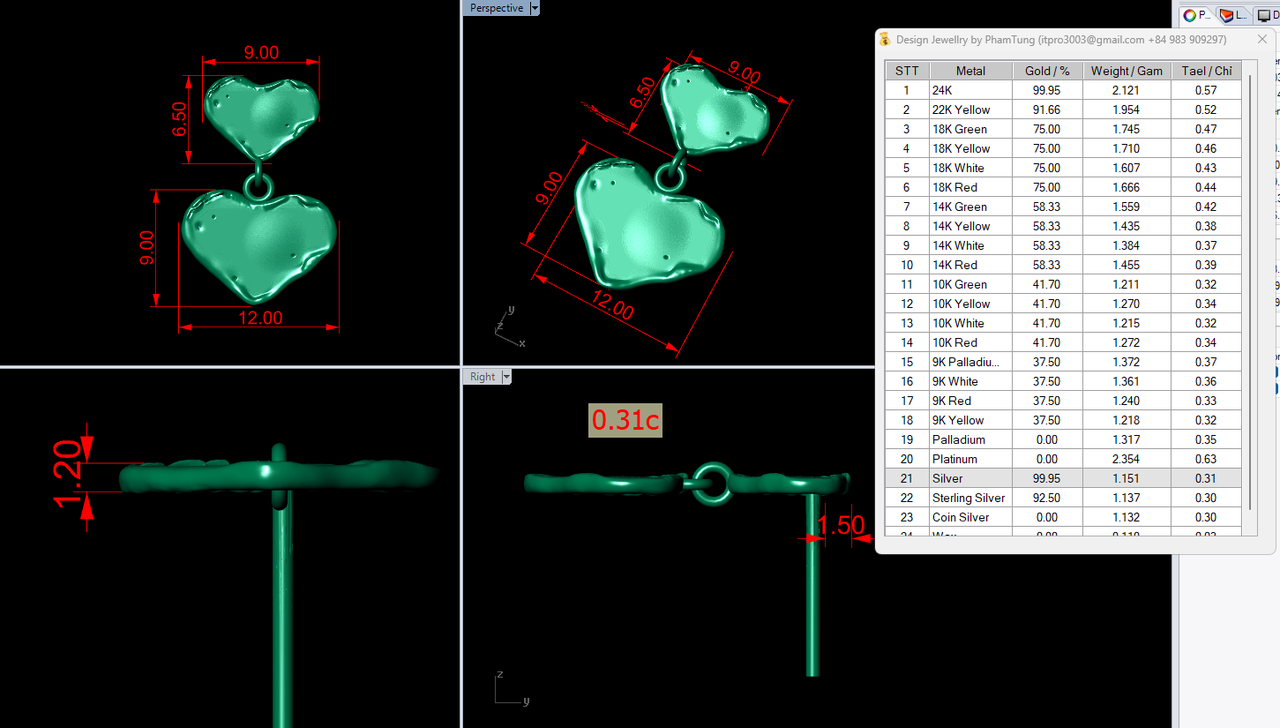Select the 18K Red row
1280x728 pixels.
click(x=1064, y=187)
